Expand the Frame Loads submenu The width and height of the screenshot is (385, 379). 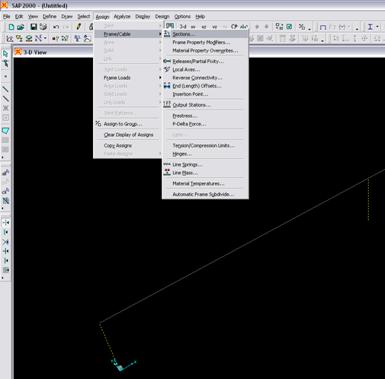click(x=128, y=78)
